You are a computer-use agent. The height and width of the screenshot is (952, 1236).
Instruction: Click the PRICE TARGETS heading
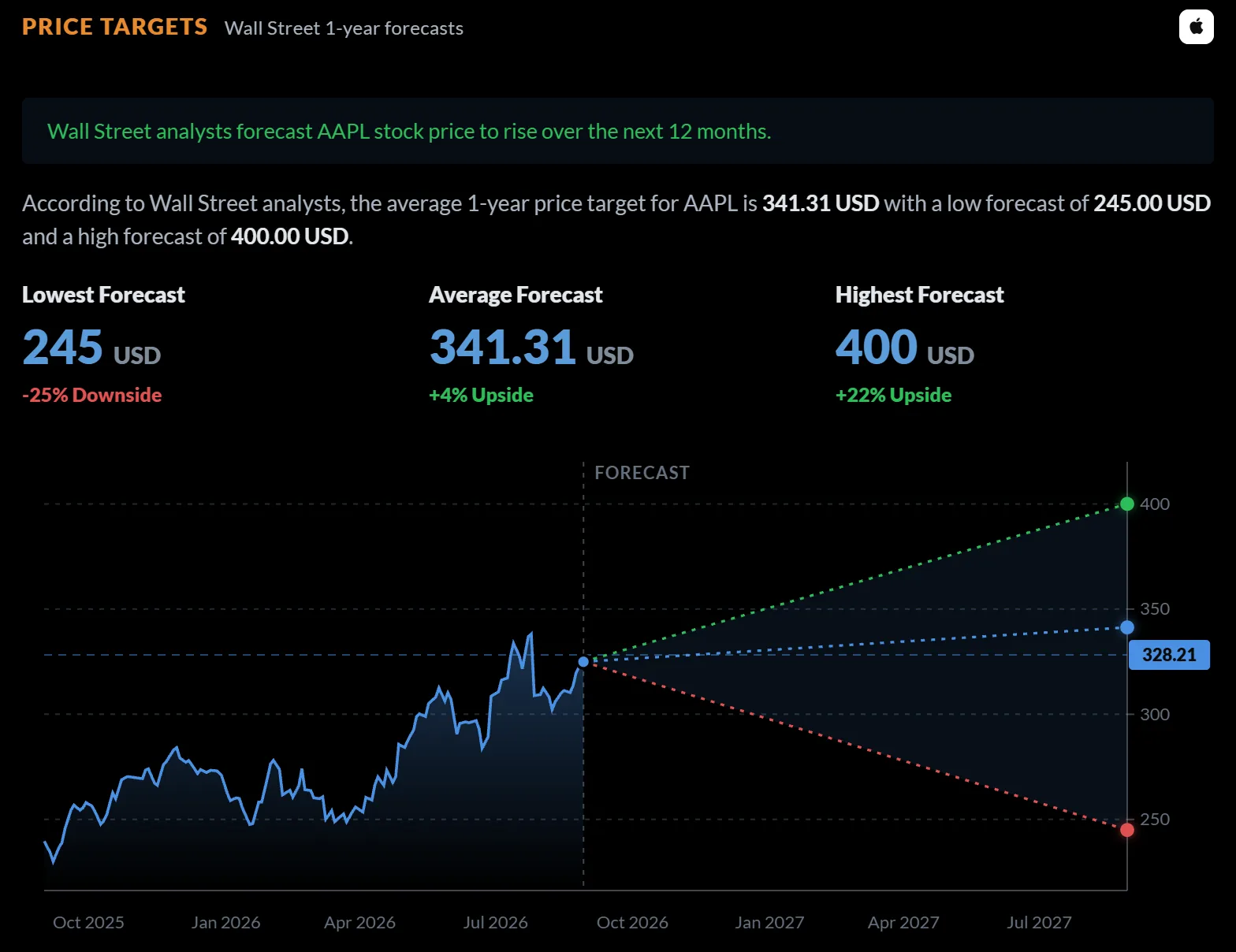pos(114,27)
